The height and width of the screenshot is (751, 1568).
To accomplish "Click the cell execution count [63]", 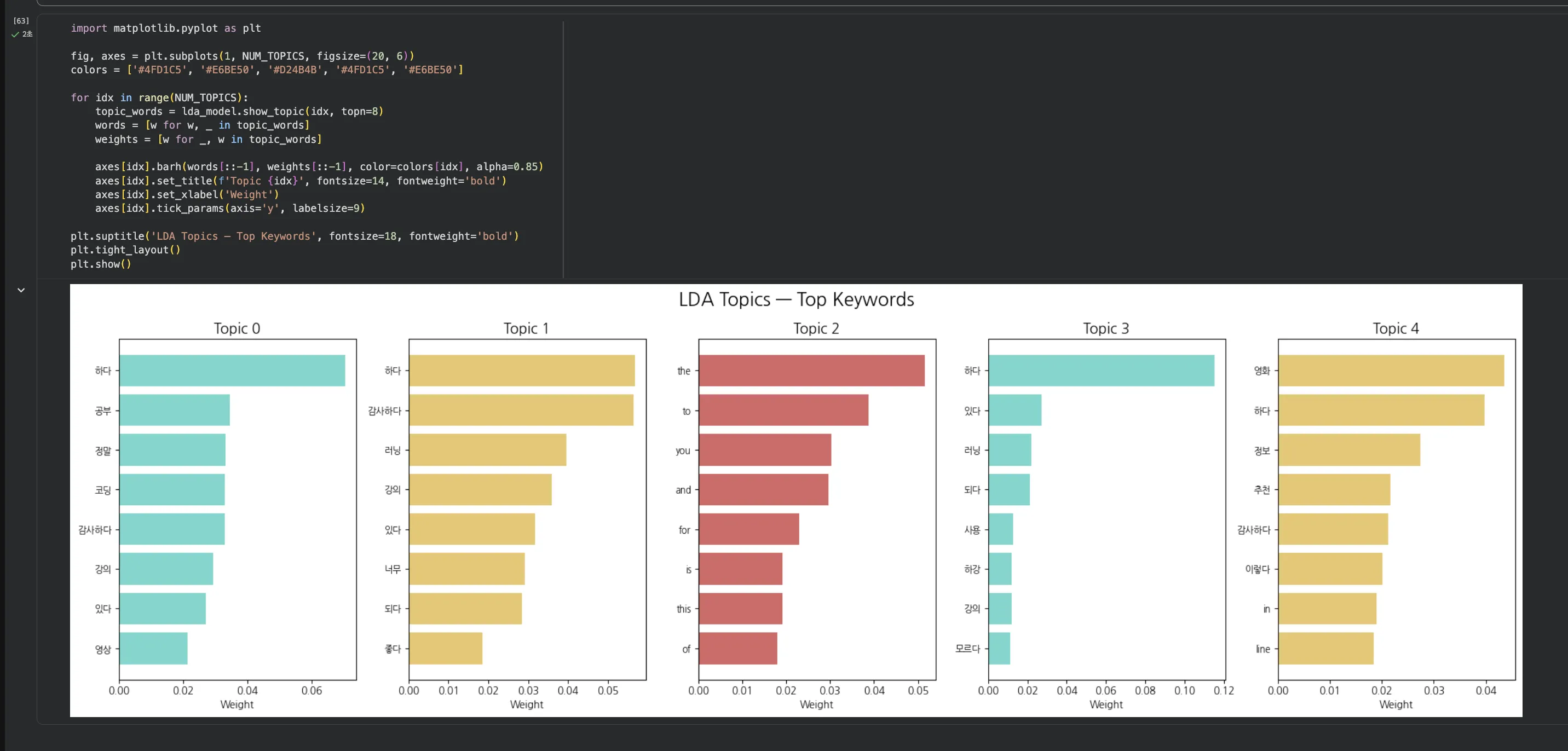I will click(x=21, y=21).
